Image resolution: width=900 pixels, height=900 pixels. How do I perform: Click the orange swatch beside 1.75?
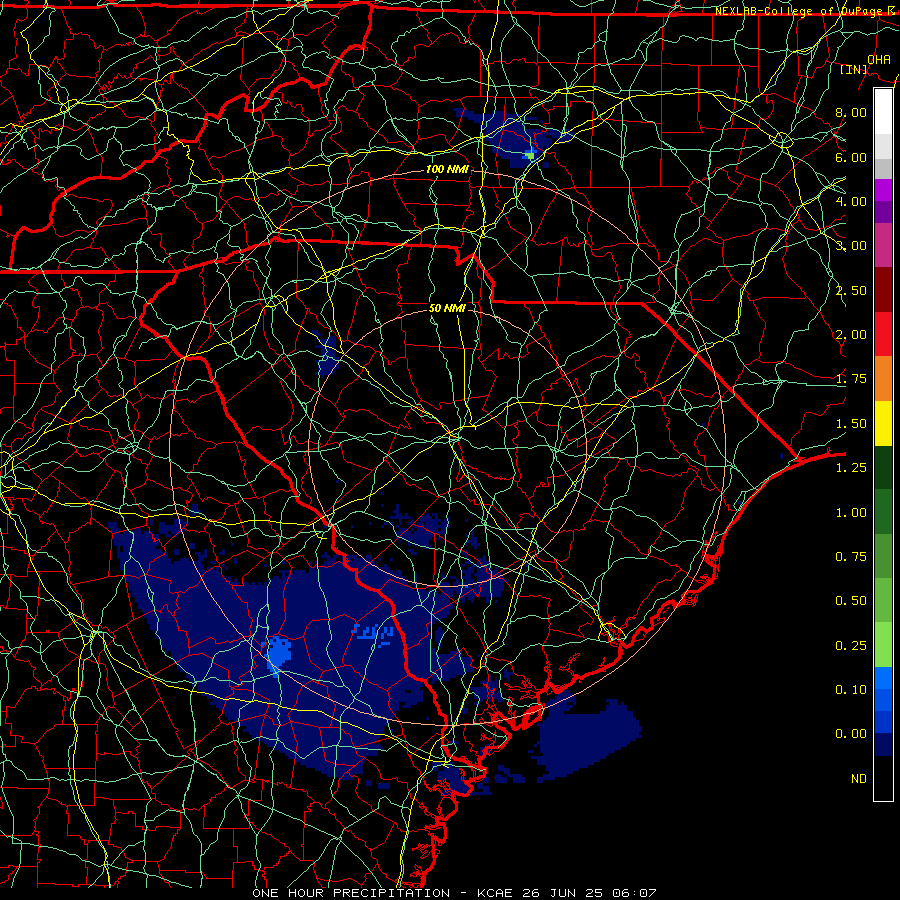click(x=883, y=378)
